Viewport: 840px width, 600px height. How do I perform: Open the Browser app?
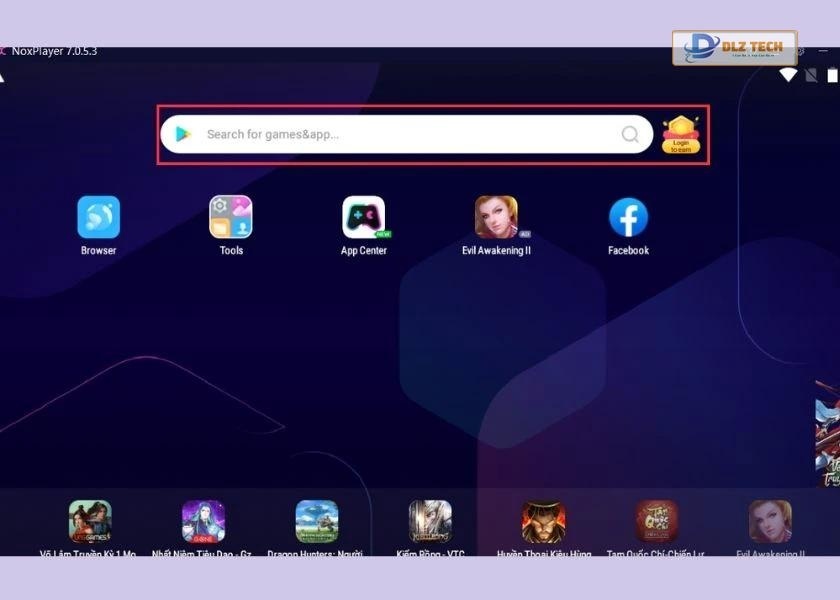pos(98,217)
